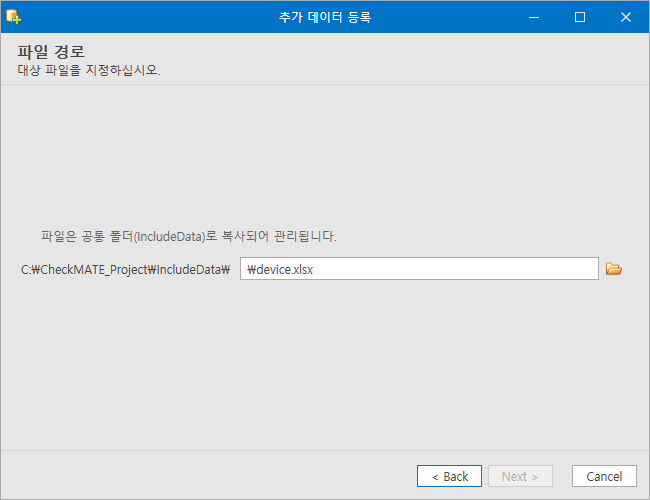Focus the file path field containing device.xlsx

coord(419,269)
